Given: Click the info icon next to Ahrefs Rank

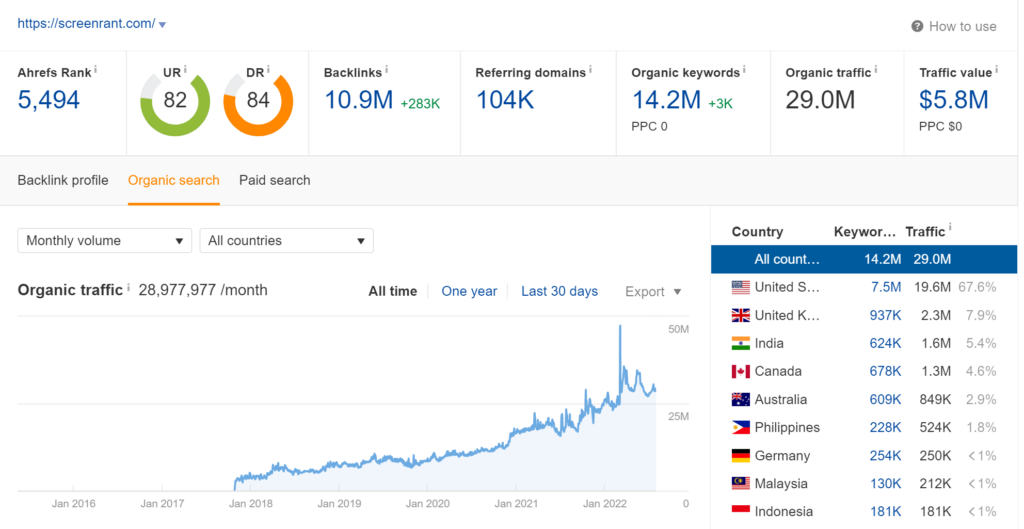Looking at the screenshot, I should pos(95,69).
